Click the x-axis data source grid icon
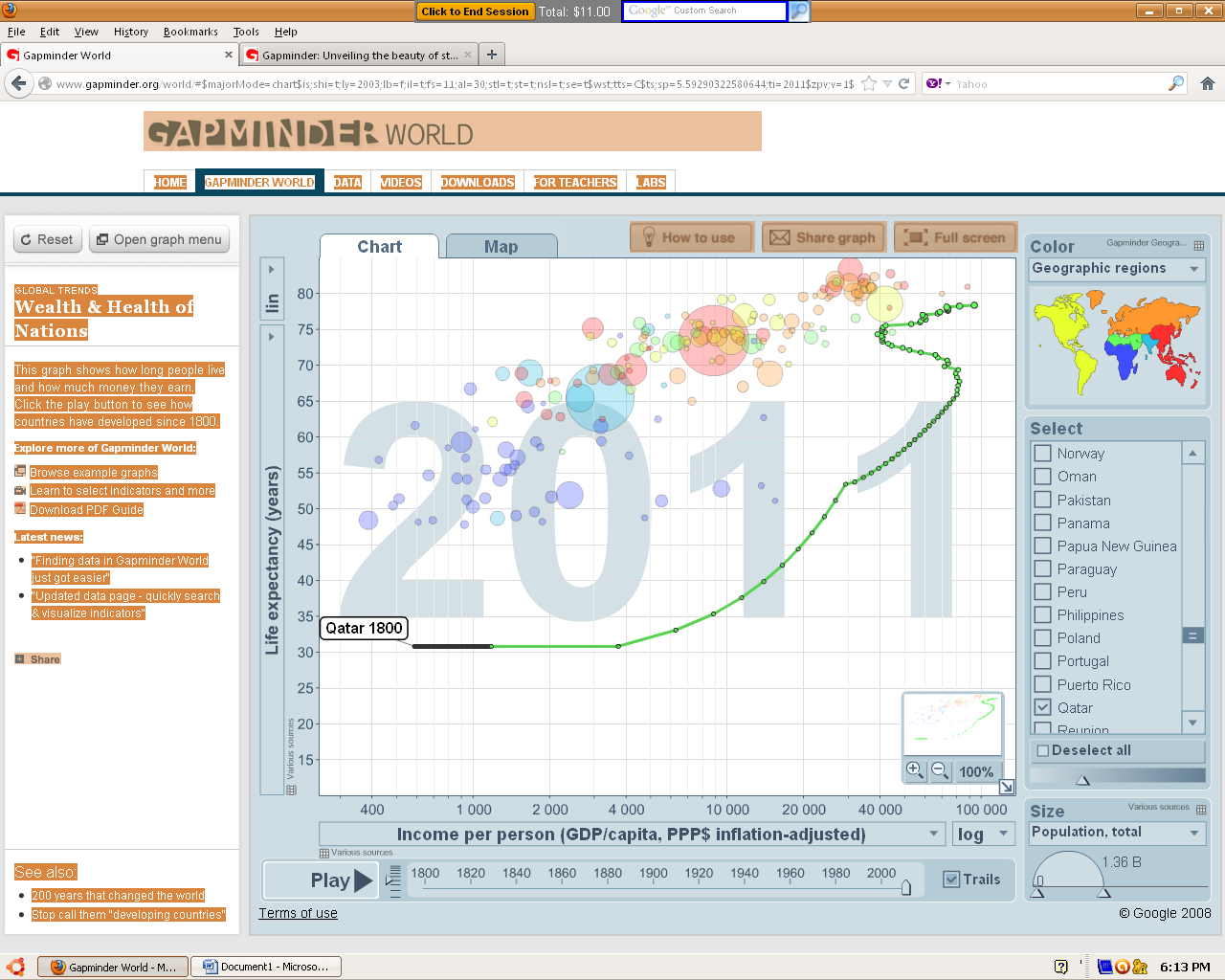Screen dimensions: 1225x980 click(x=324, y=853)
